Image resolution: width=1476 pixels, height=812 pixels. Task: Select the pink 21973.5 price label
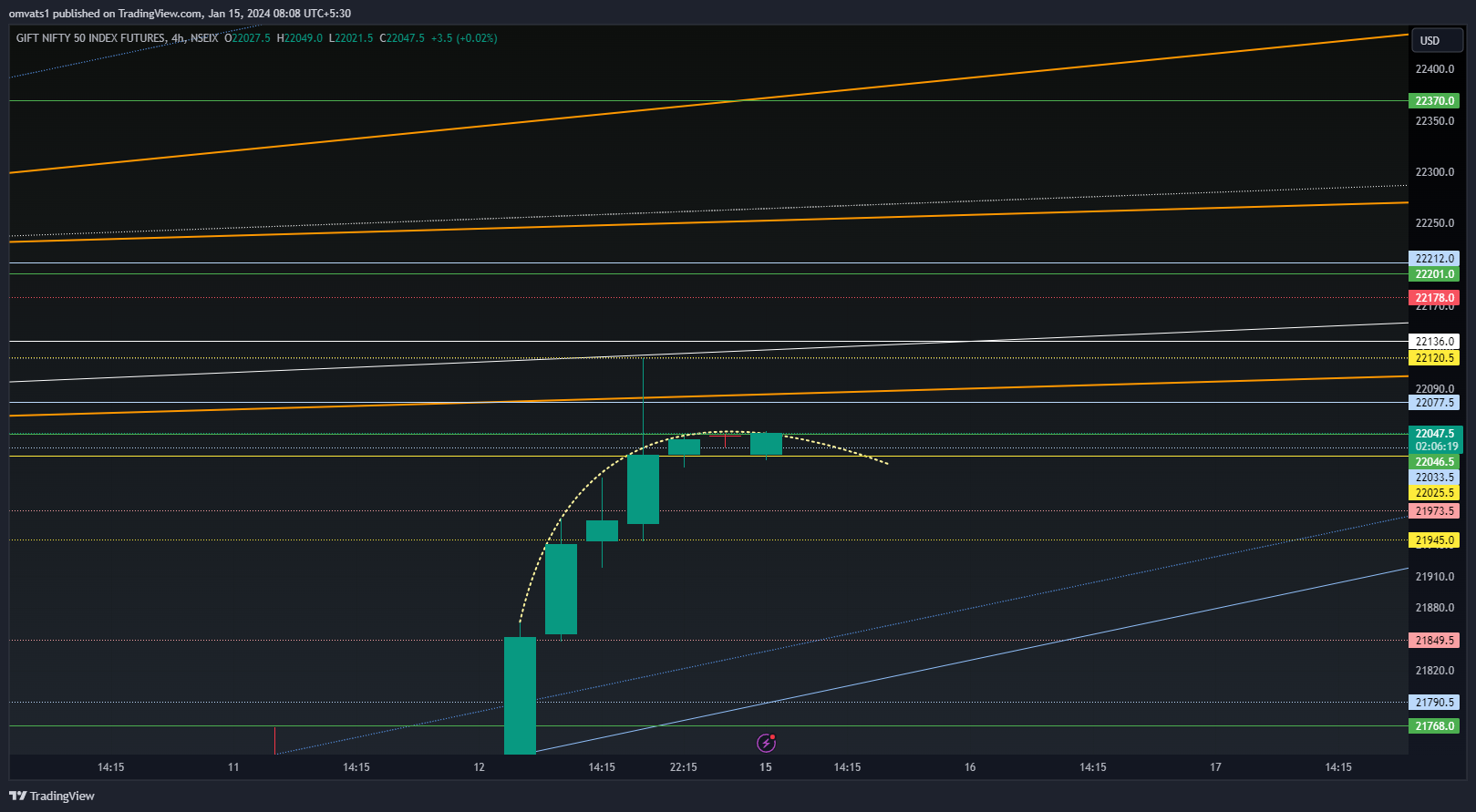tap(1434, 511)
